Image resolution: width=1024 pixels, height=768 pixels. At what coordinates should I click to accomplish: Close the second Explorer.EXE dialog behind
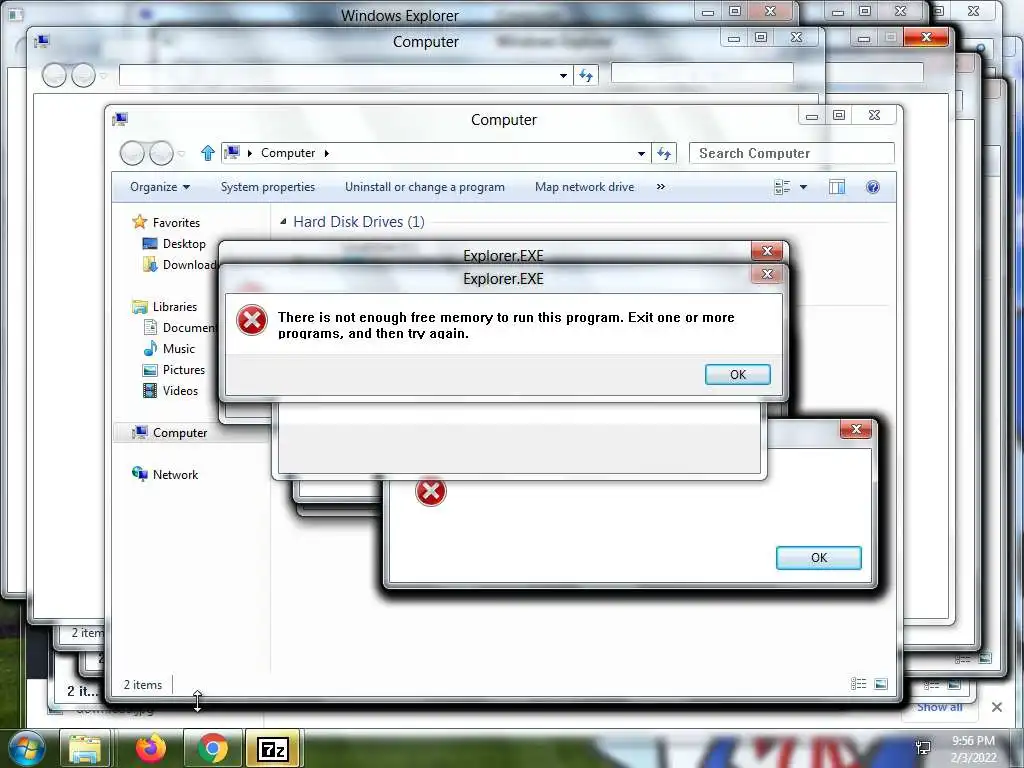click(767, 250)
